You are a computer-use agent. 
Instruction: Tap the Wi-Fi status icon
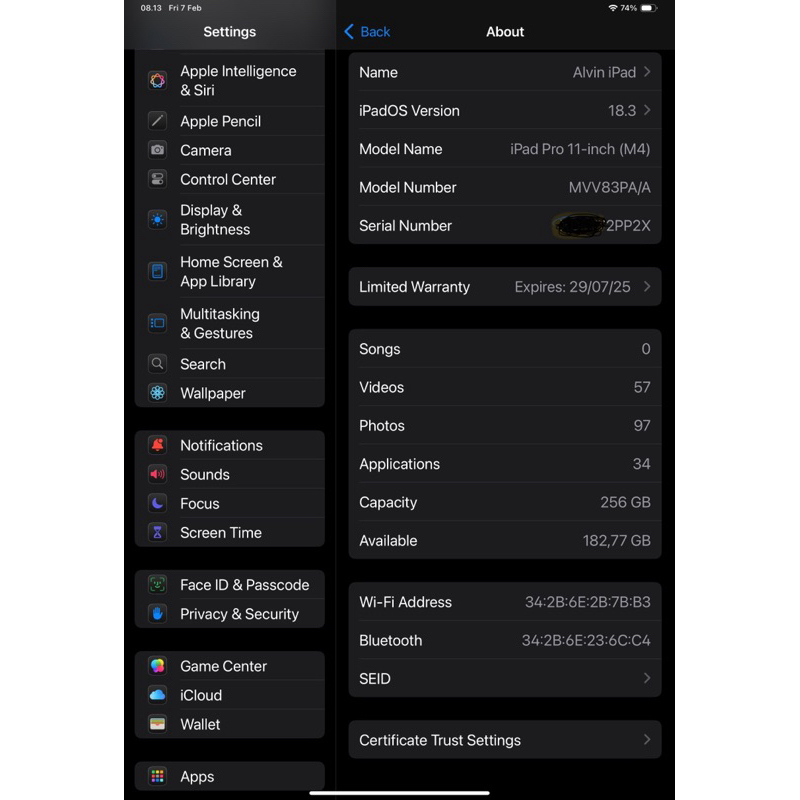613,8
